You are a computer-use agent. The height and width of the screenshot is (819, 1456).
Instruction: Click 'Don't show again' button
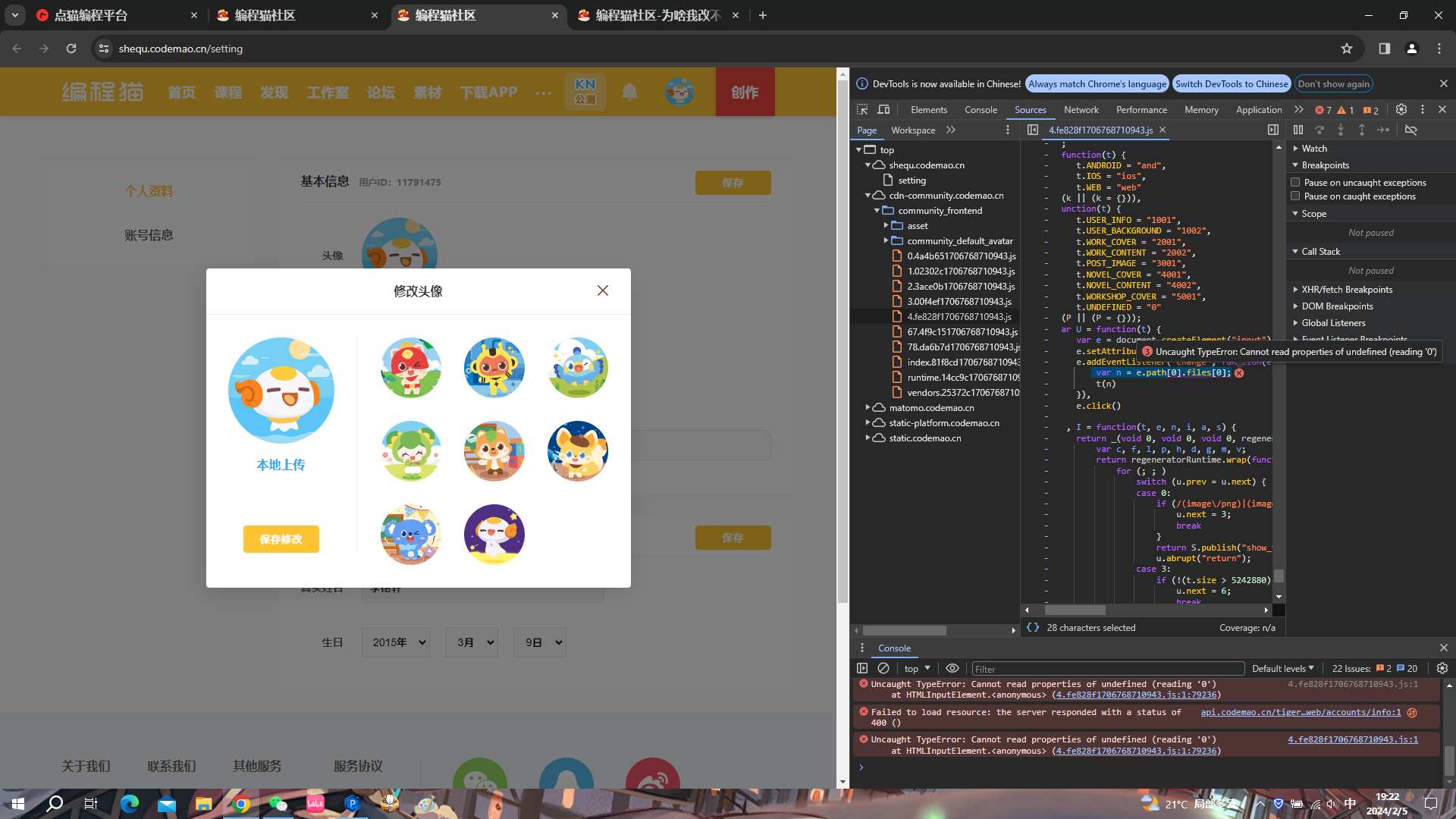click(1334, 84)
